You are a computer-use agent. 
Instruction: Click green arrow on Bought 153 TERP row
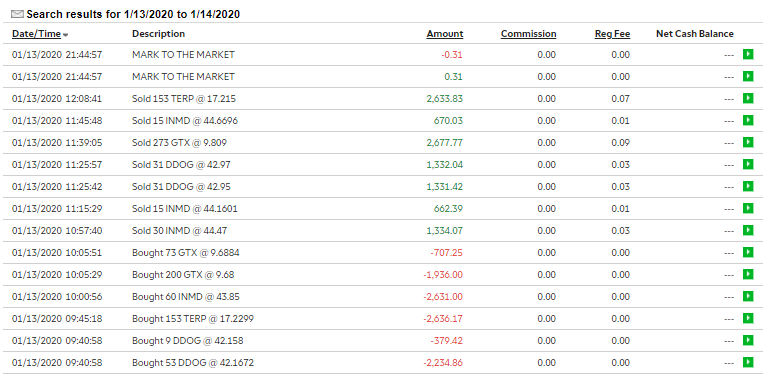click(x=748, y=318)
